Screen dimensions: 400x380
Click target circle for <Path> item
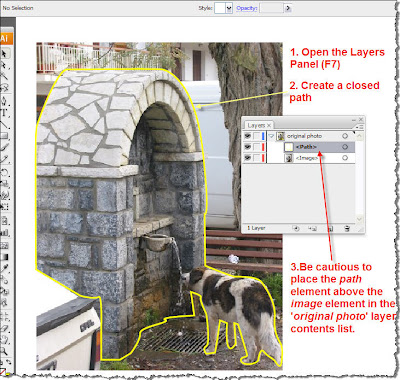tap(345, 147)
